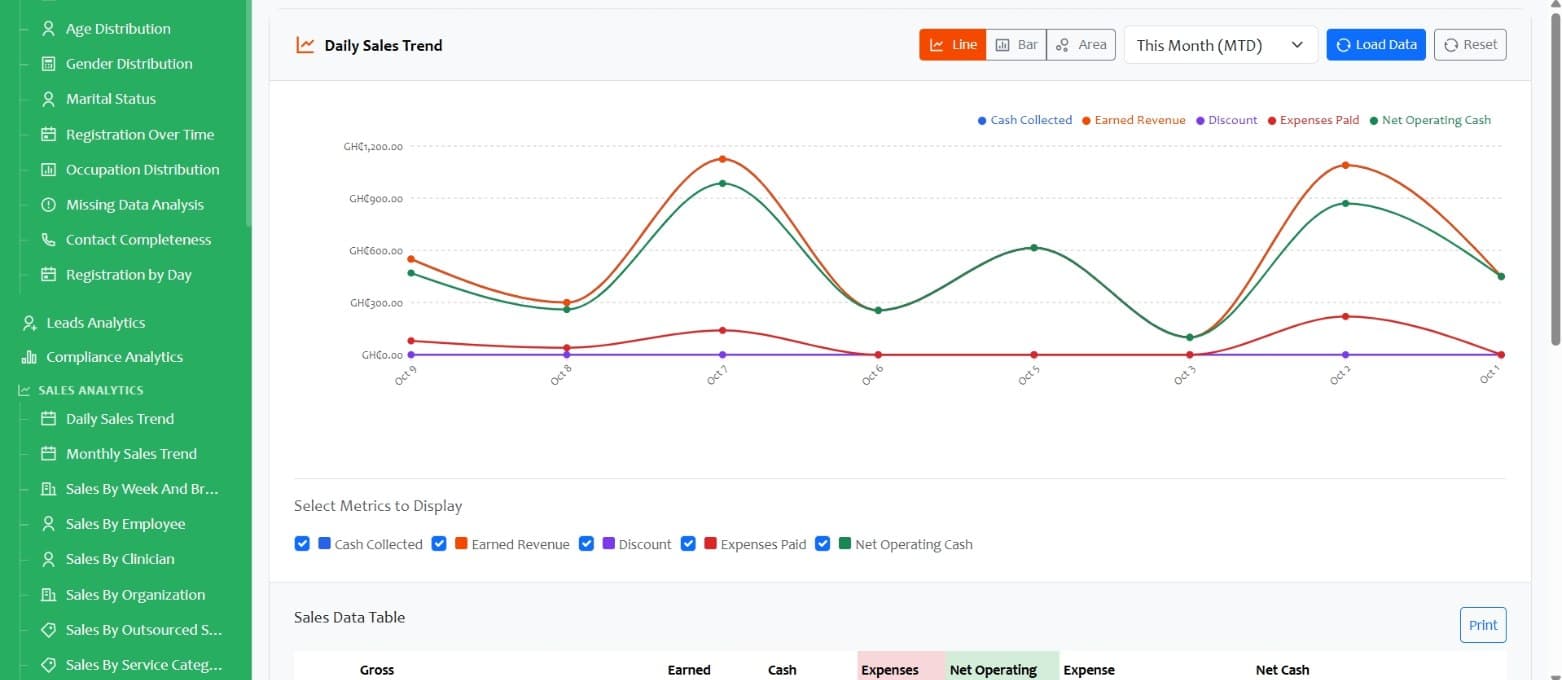Click the Sales By Service Category tag icon
1562x680 pixels.
pyautogui.click(x=48, y=665)
